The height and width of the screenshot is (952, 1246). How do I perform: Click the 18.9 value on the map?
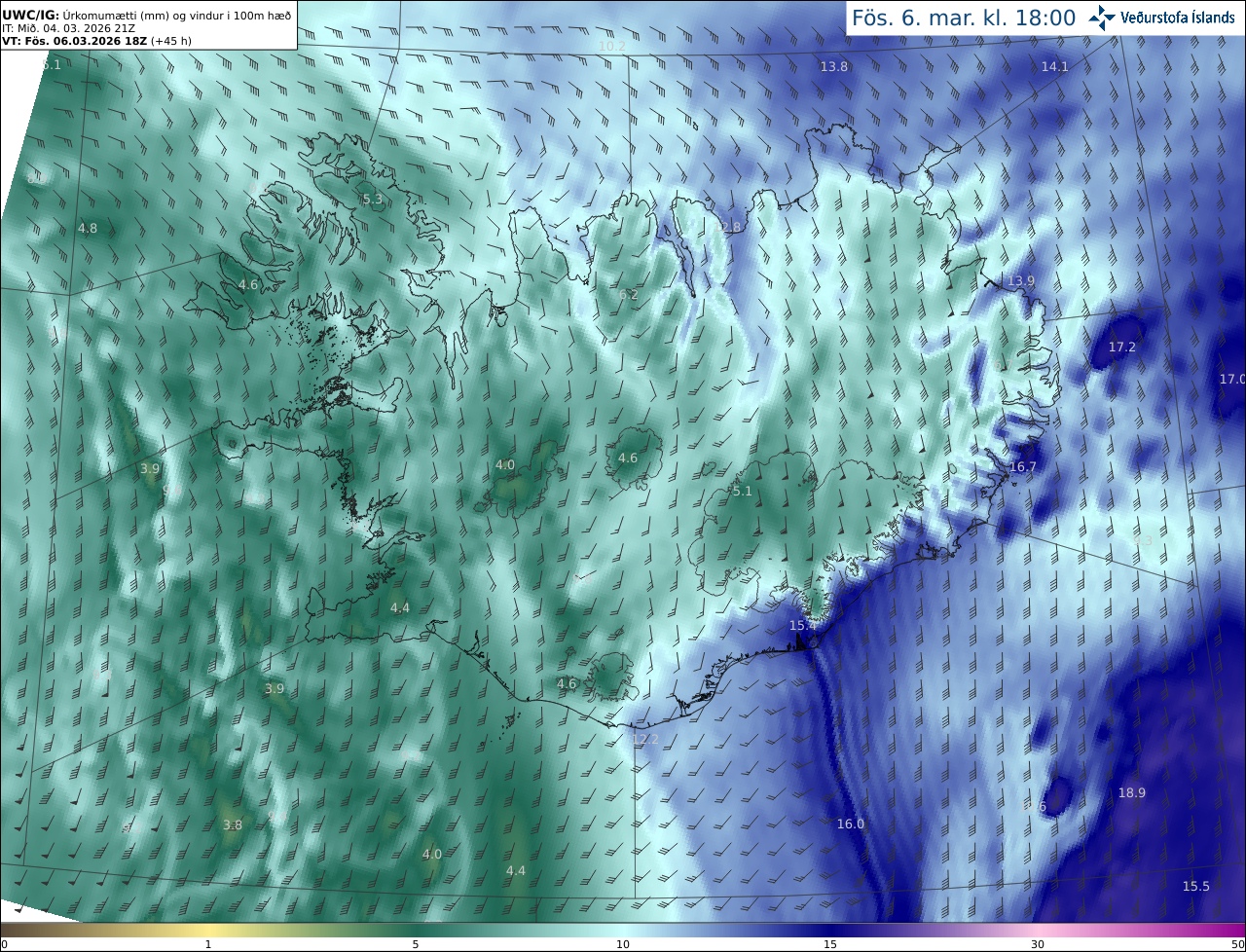[1132, 792]
